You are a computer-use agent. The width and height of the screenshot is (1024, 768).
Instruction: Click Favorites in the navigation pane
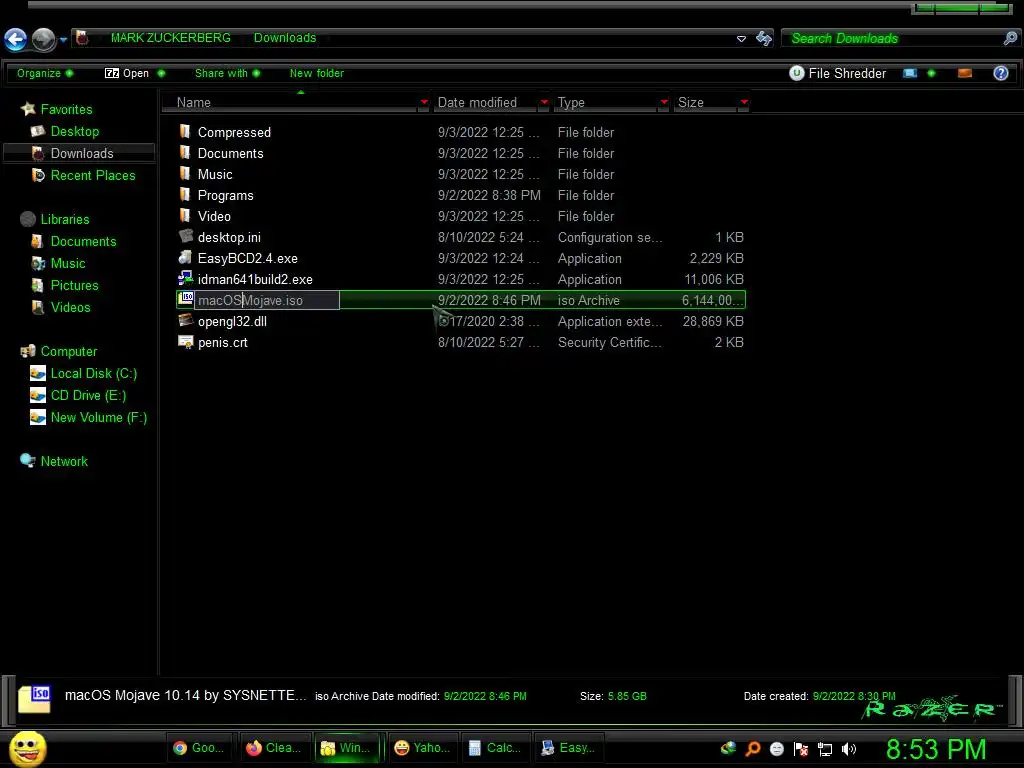(66, 109)
